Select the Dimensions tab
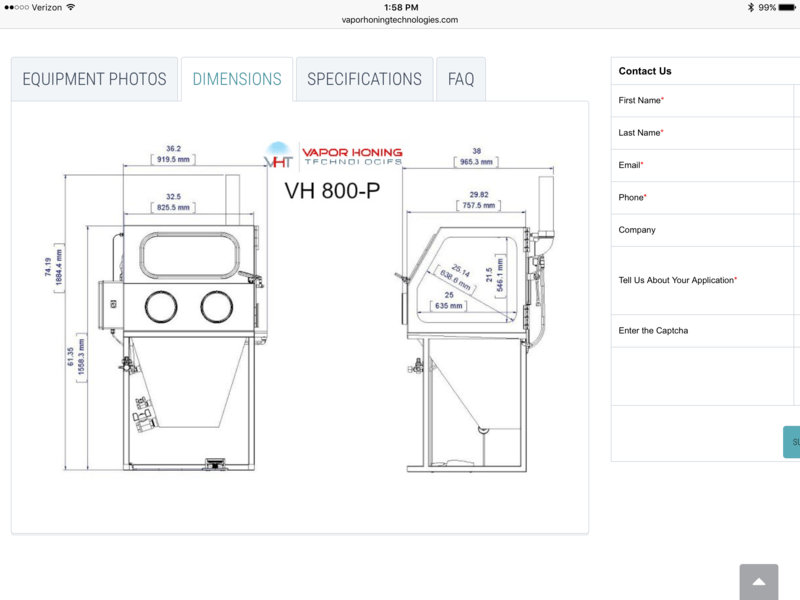Image resolution: width=800 pixels, height=600 pixels. point(237,79)
